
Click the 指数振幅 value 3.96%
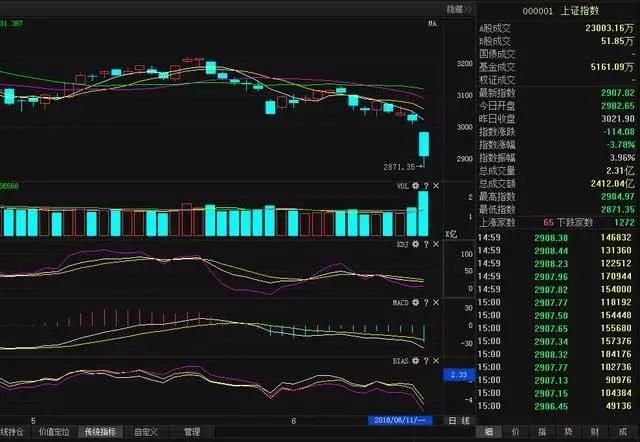622,158
